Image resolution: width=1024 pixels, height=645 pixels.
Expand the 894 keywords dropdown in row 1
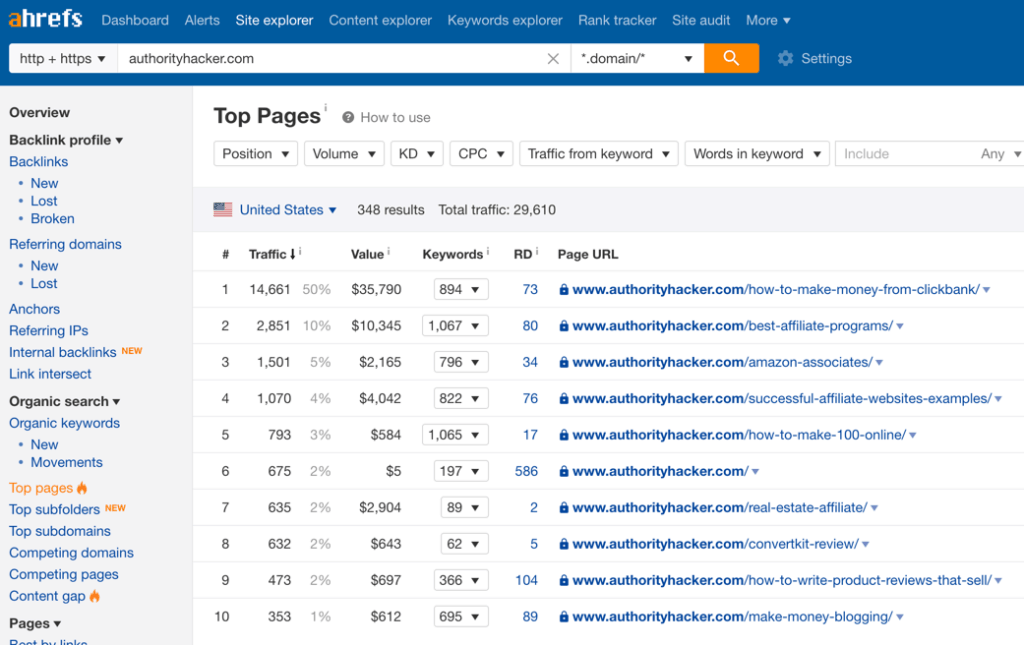click(460, 290)
